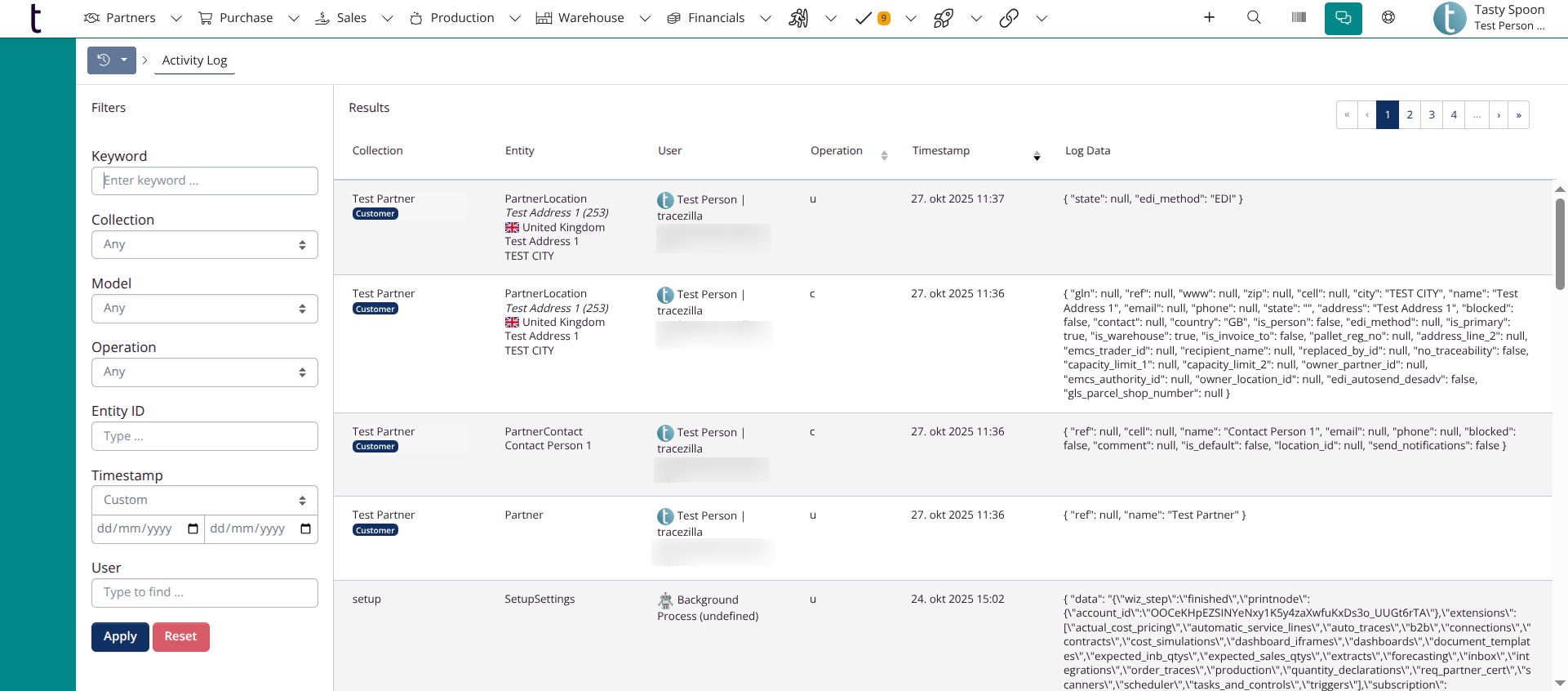Open the barcode scanner icon
Image resolution: width=1568 pixels, height=691 pixels.
pos(1299,17)
